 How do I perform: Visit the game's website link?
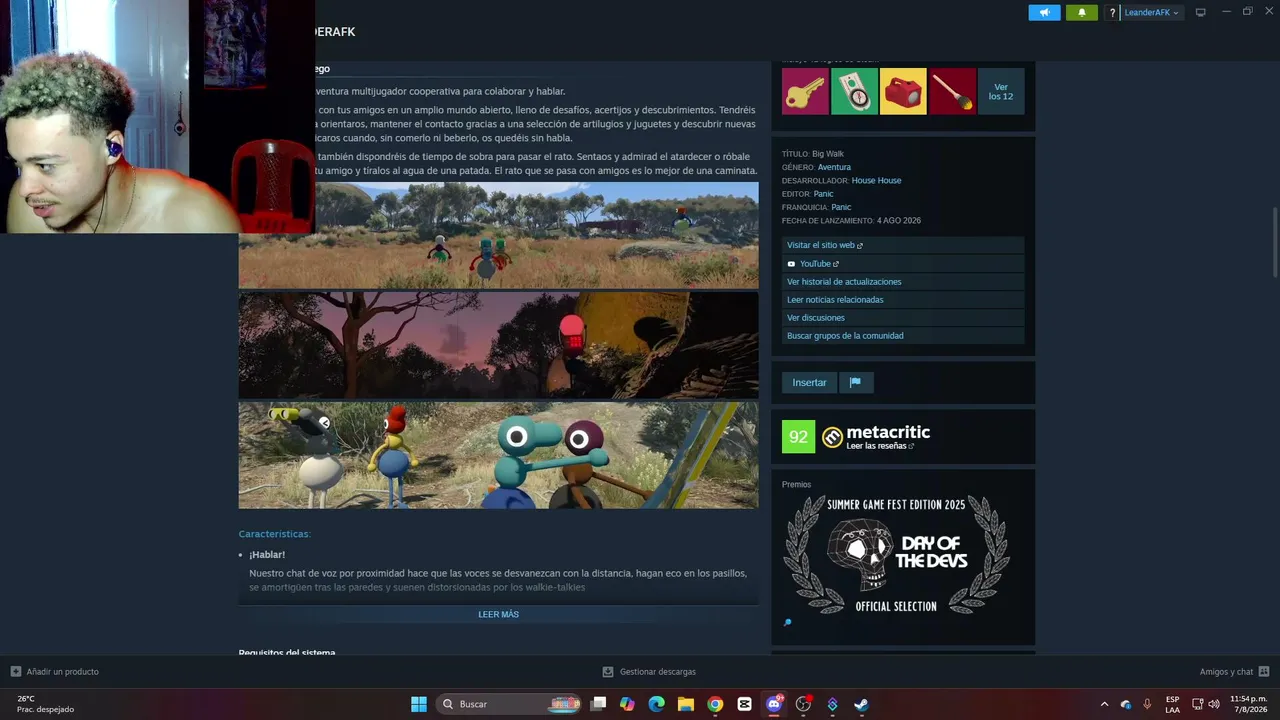coord(903,245)
